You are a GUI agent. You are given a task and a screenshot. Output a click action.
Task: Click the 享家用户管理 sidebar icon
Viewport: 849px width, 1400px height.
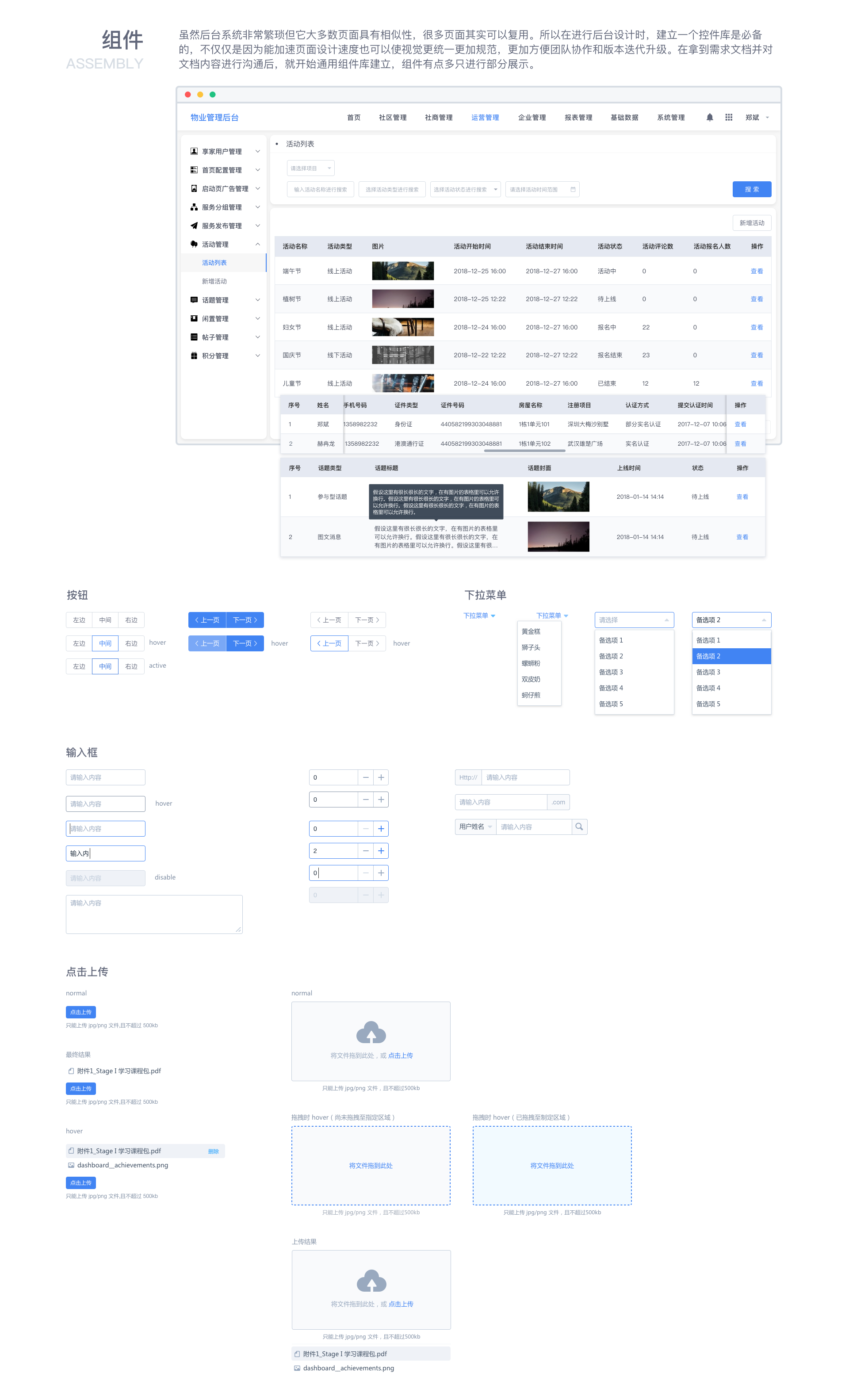coord(194,151)
